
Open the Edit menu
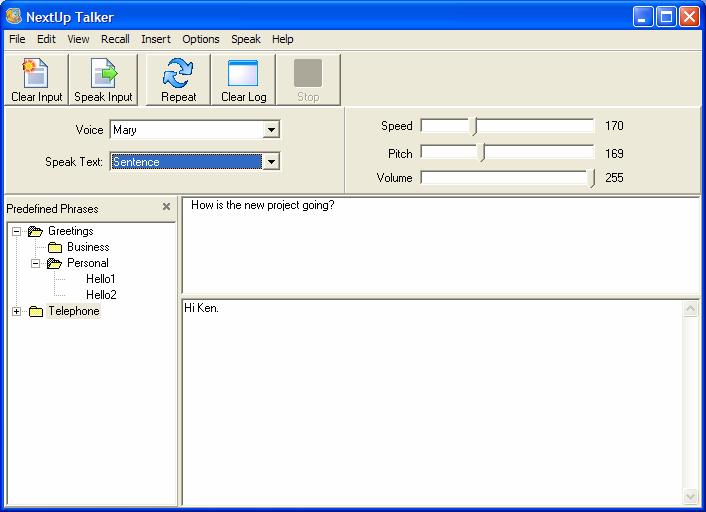[46, 39]
